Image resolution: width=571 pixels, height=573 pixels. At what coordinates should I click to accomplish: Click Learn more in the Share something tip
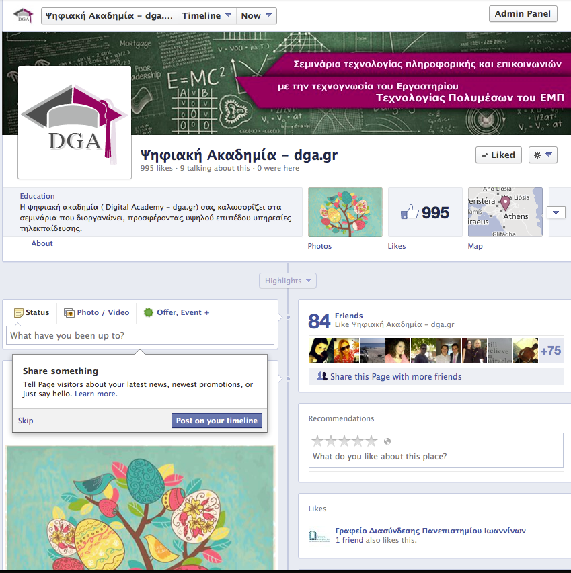(96, 394)
